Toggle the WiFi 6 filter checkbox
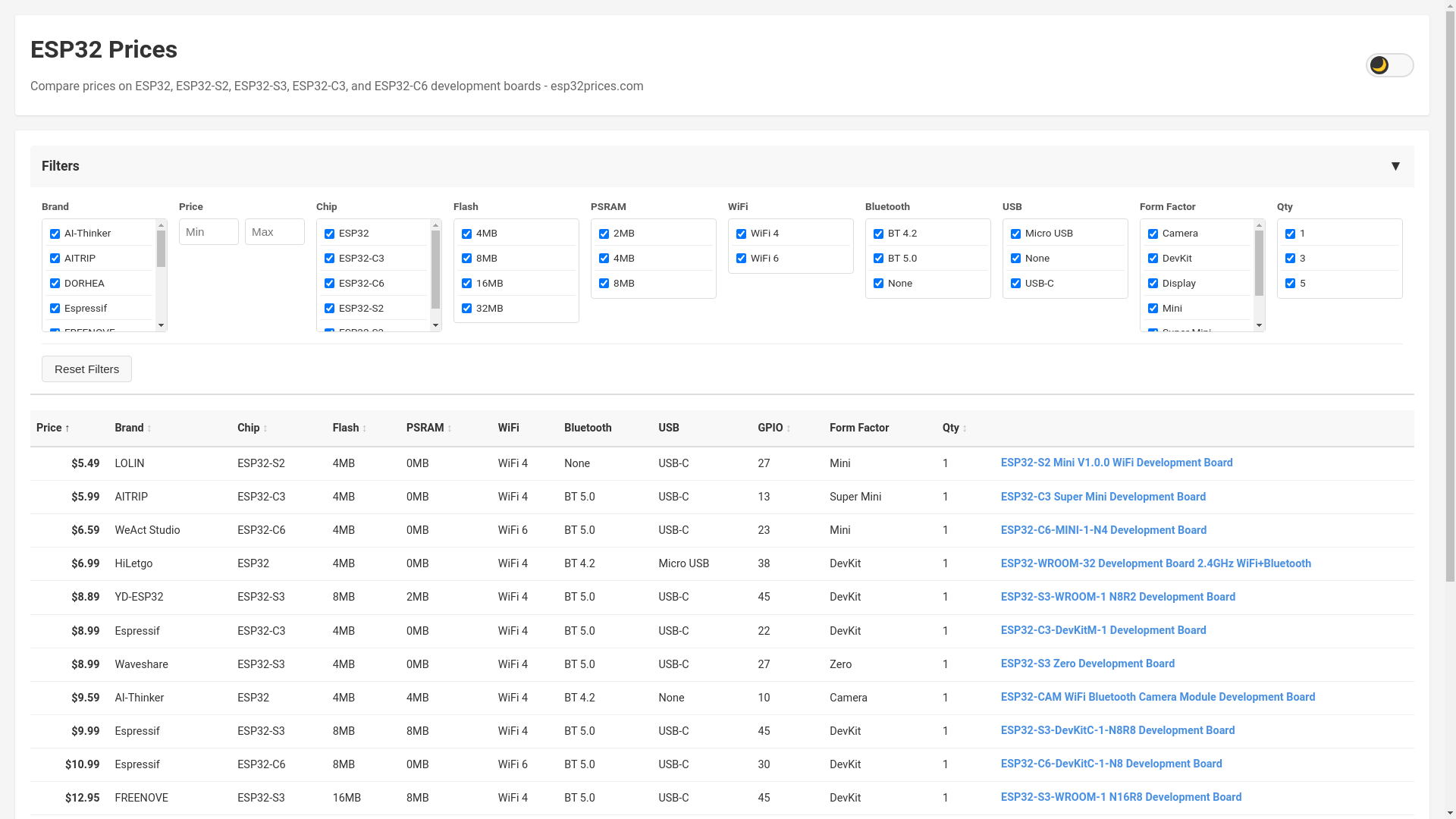Screen dimensions: 1456x819 741,259
